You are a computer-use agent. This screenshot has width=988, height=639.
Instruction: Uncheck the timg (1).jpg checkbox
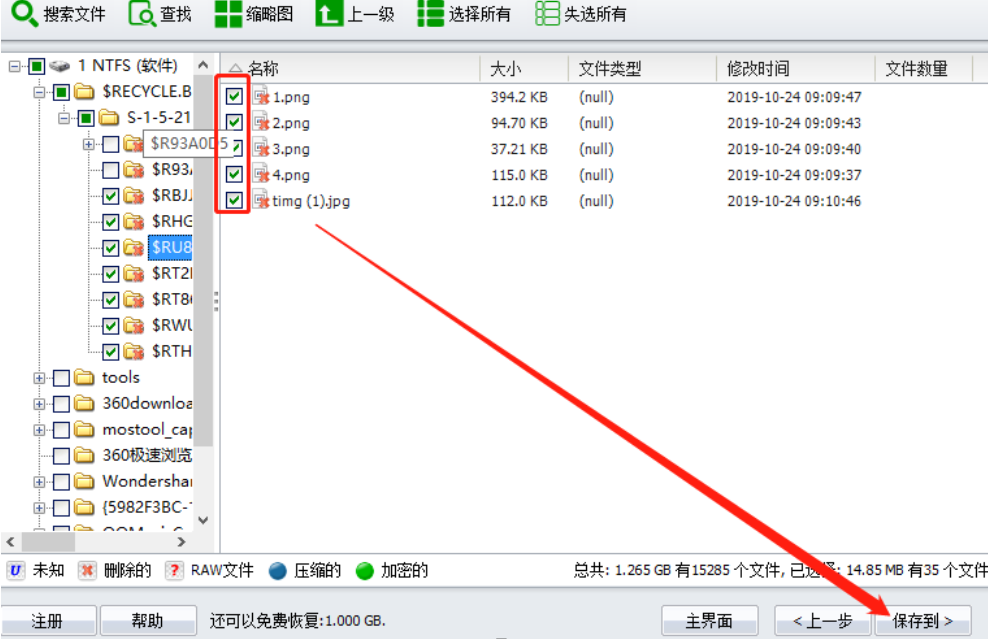234,200
